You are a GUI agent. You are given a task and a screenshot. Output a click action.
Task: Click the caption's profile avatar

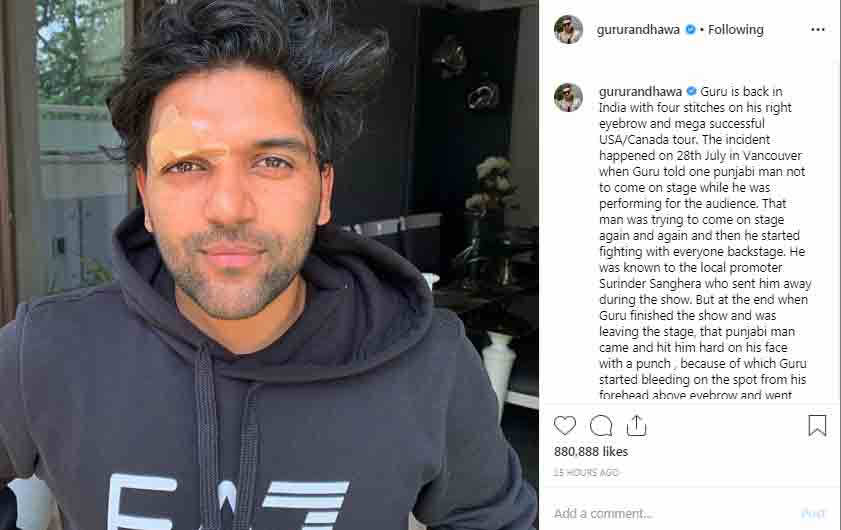click(x=568, y=98)
